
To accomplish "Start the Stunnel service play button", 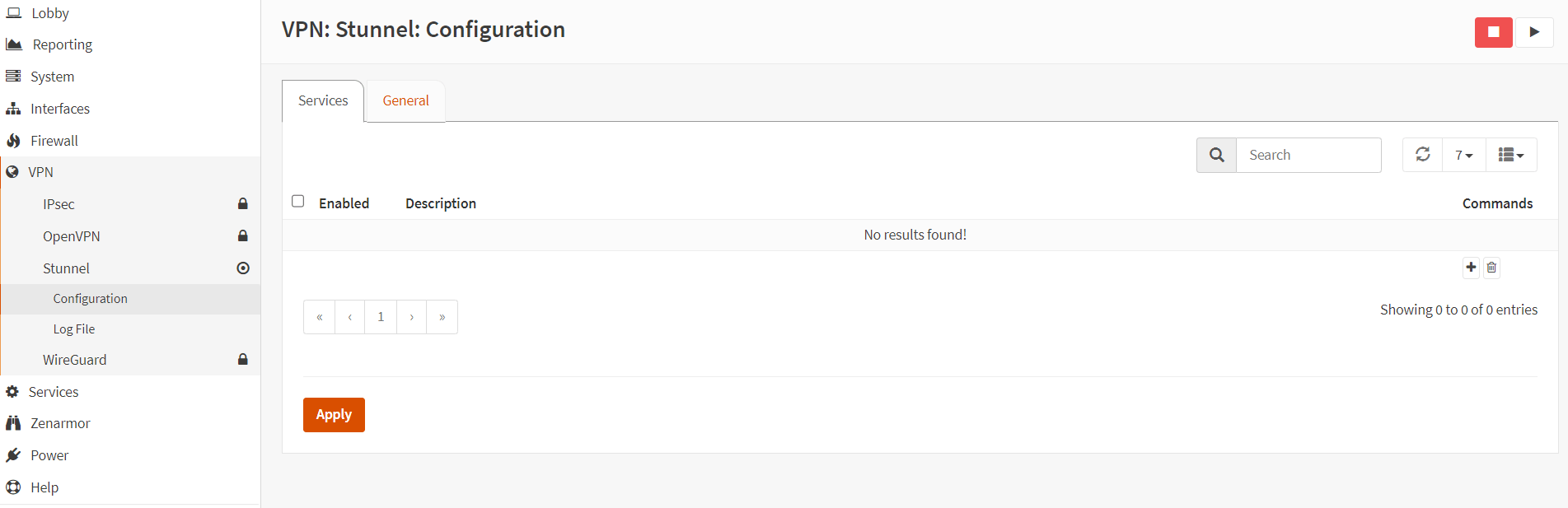I will [1534, 32].
